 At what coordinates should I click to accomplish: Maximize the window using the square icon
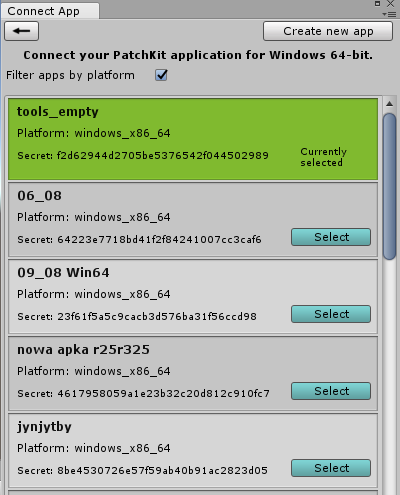point(377,4)
